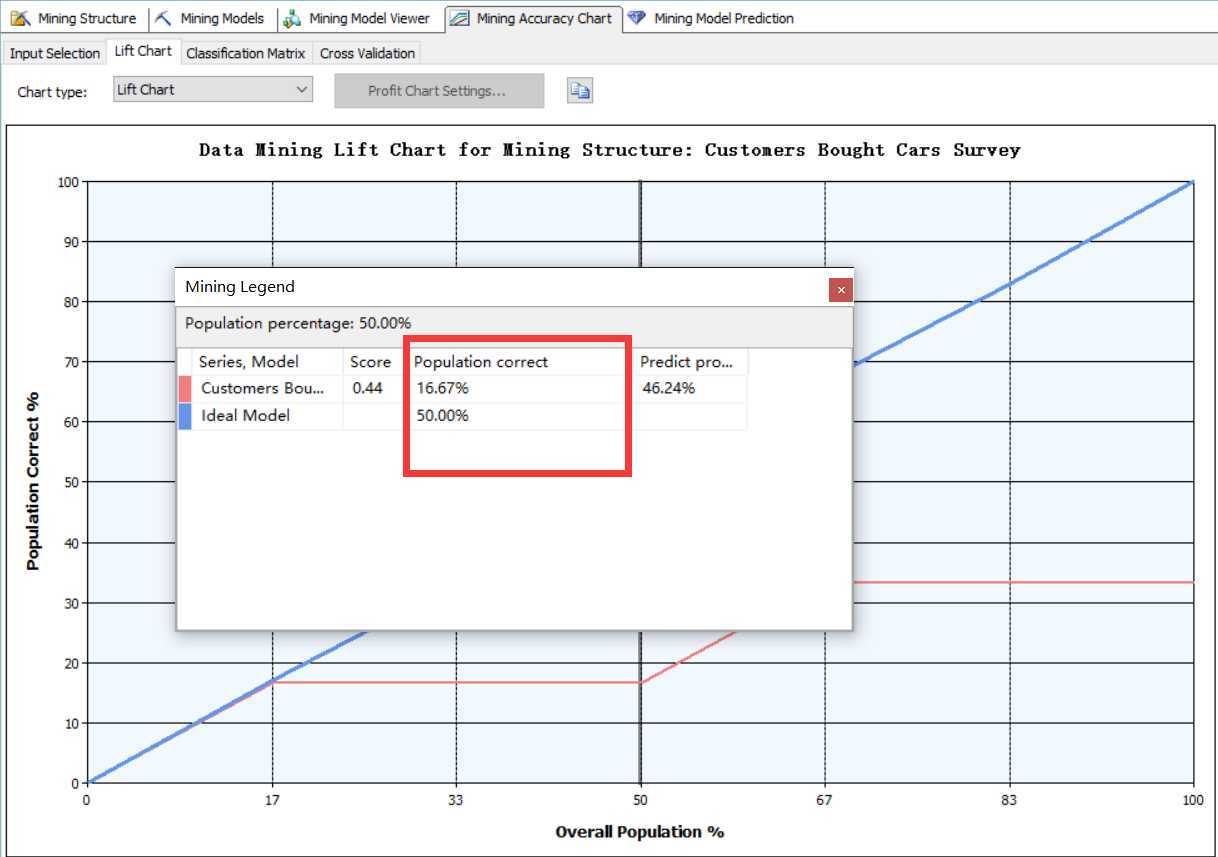
Task: Select the Lift Chart sub-tab
Action: click(x=143, y=51)
